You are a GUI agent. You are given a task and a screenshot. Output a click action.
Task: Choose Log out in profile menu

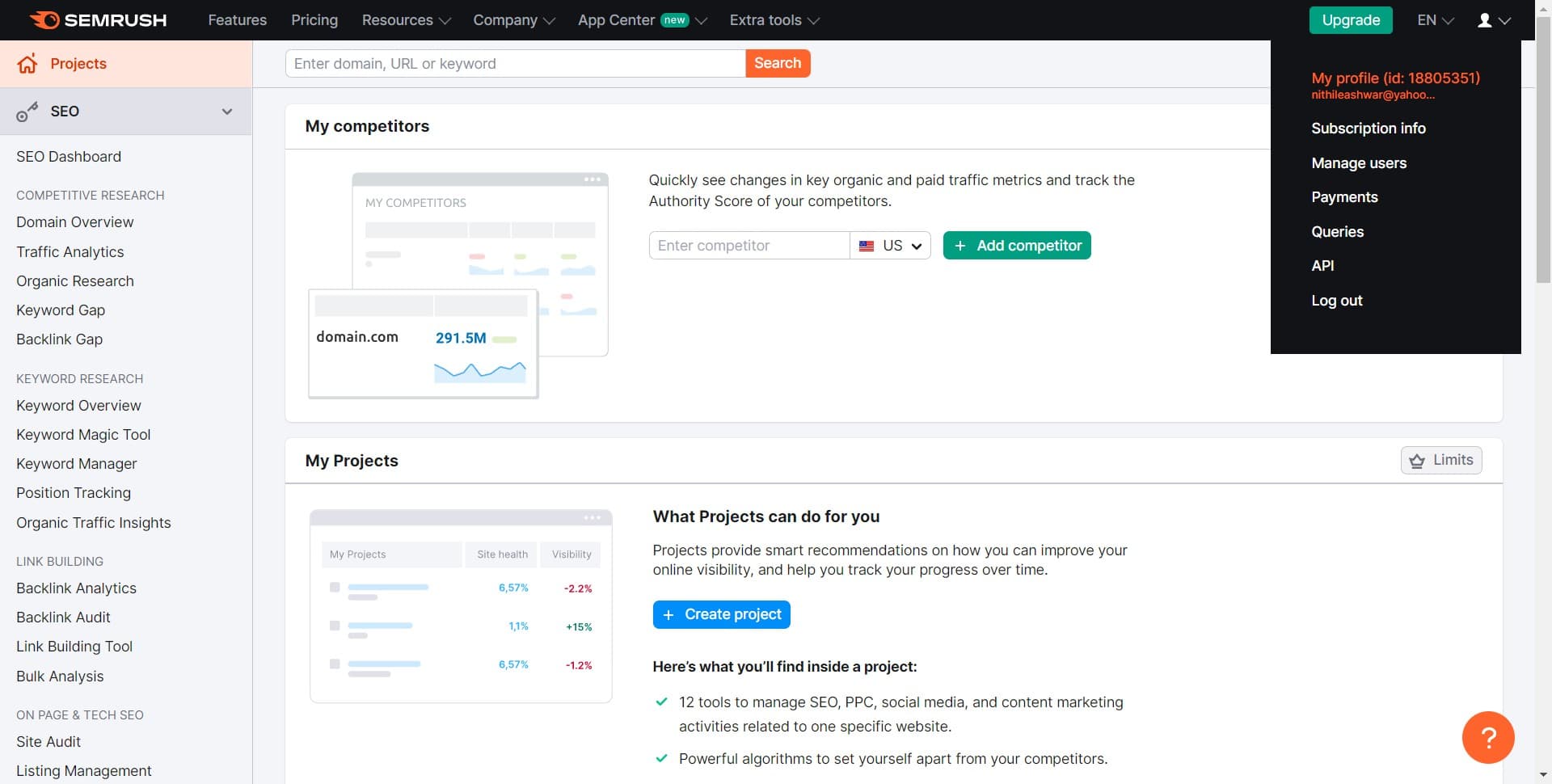tap(1336, 301)
